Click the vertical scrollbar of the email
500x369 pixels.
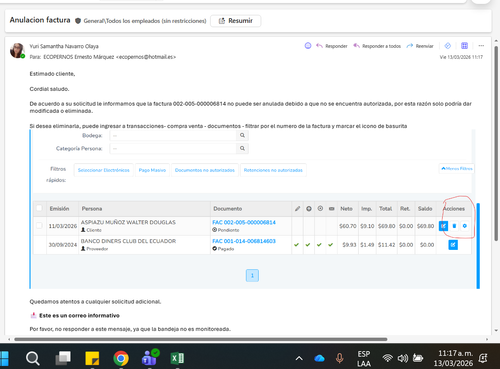(x=496, y=143)
